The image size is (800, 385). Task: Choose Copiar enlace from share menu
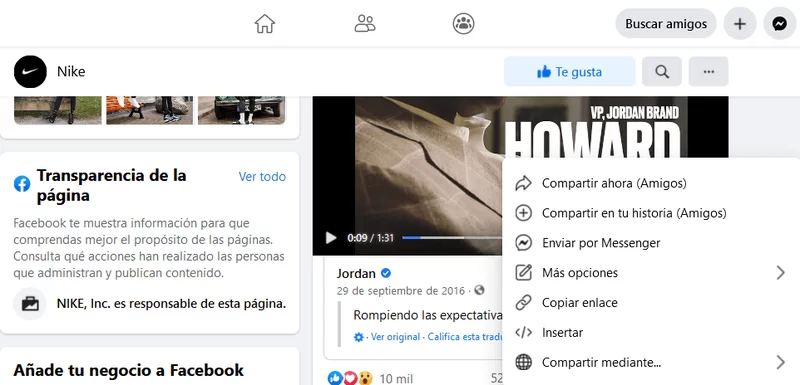tap(651, 303)
